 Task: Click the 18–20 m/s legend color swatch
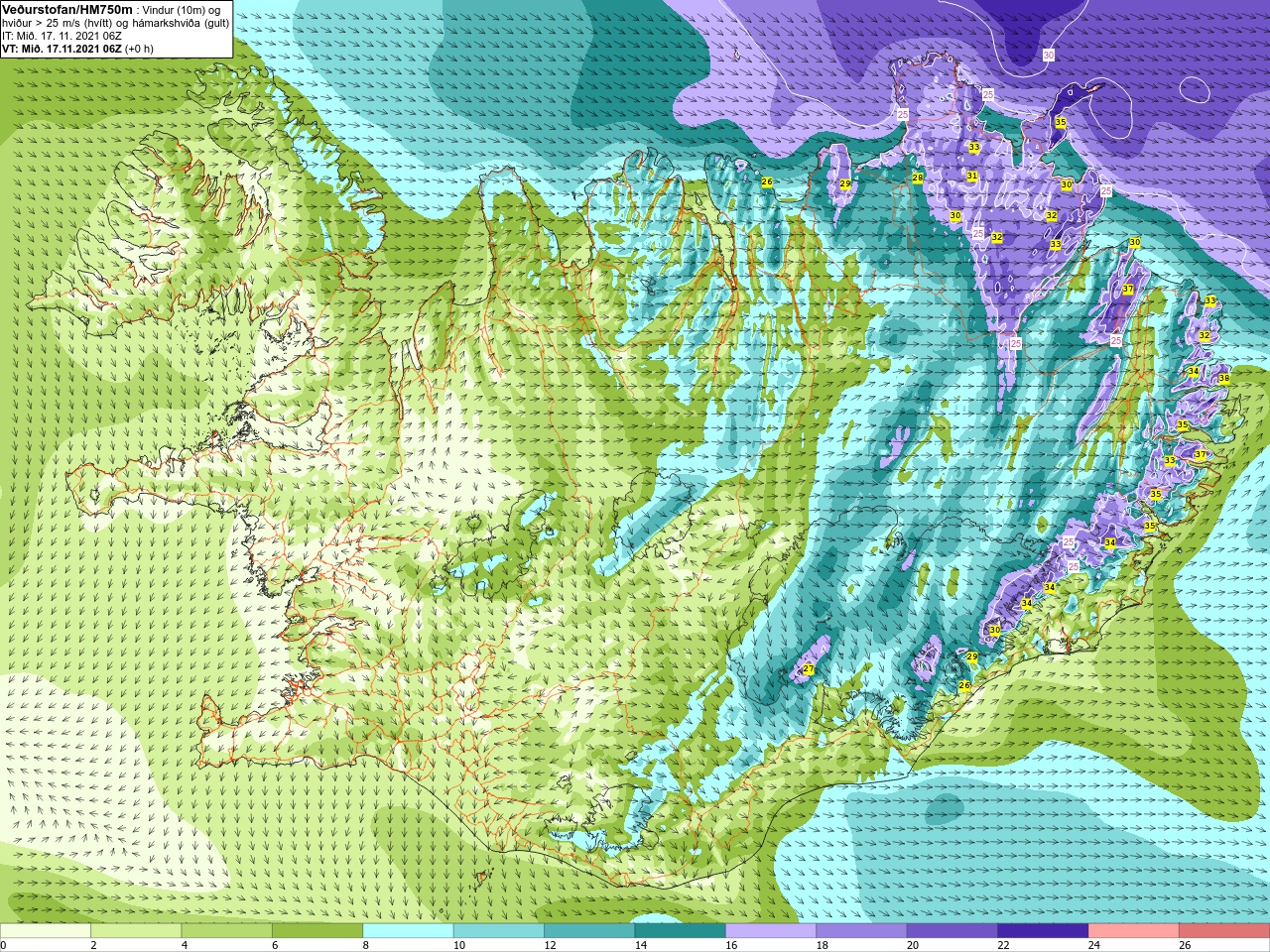point(861,931)
